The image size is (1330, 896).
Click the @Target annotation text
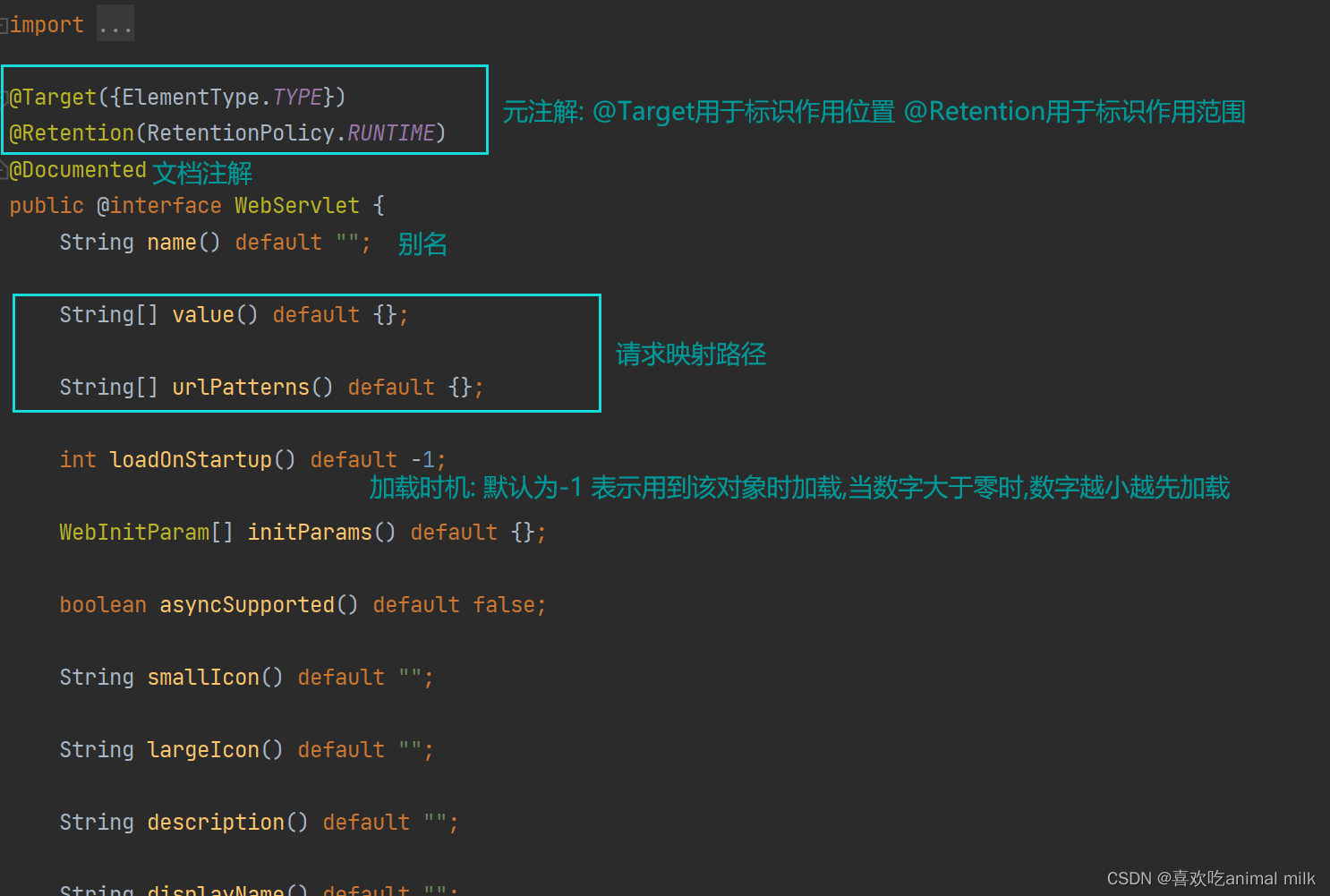pyautogui.click(x=54, y=97)
